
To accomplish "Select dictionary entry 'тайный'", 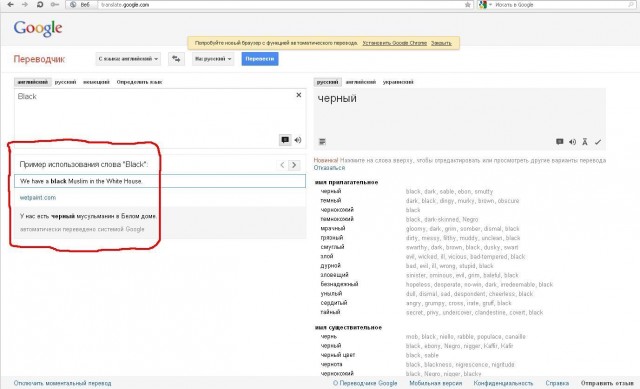I will pos(330,312).
